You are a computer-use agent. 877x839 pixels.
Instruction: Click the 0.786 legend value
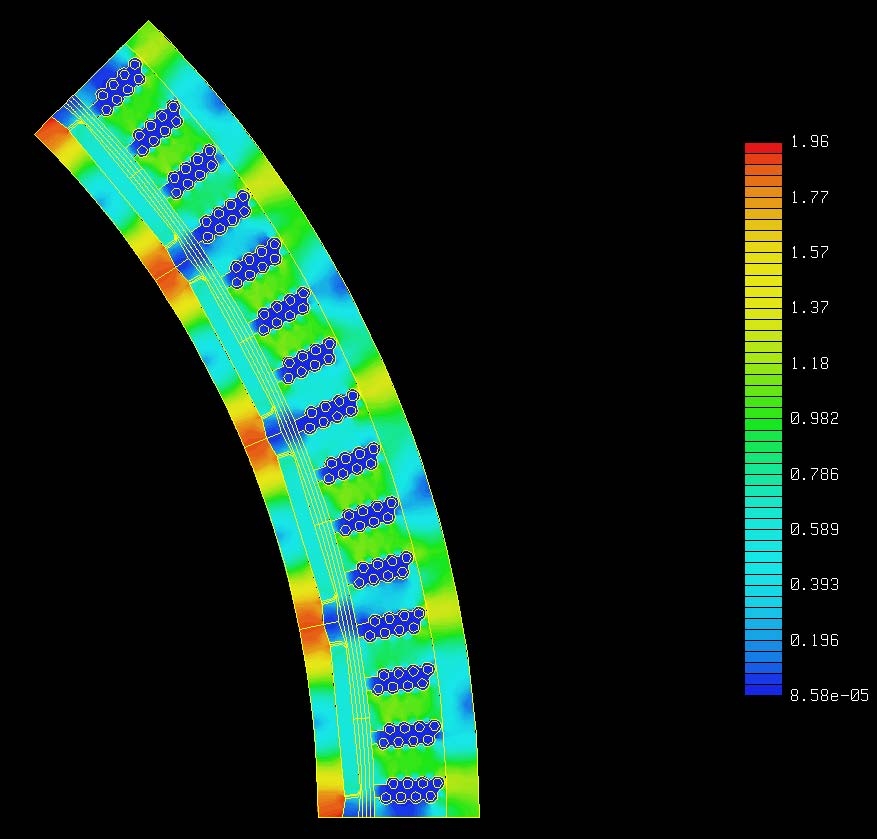click(813, 474)
